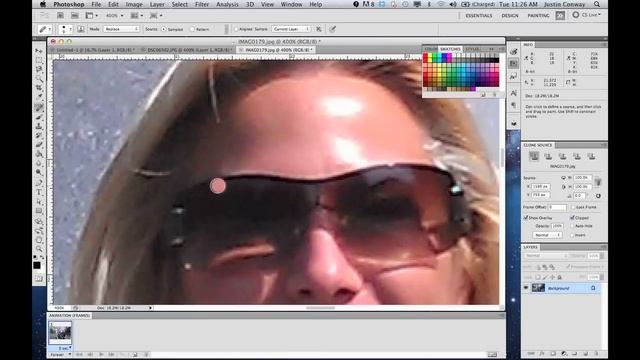Switch to the Painting workspace
Screen dimensions: 640x360
point(538,16)
